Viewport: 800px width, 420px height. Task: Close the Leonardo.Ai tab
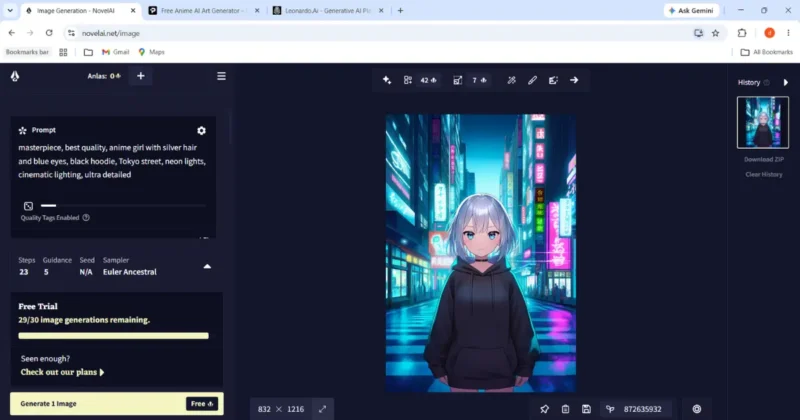pos(381,10)
